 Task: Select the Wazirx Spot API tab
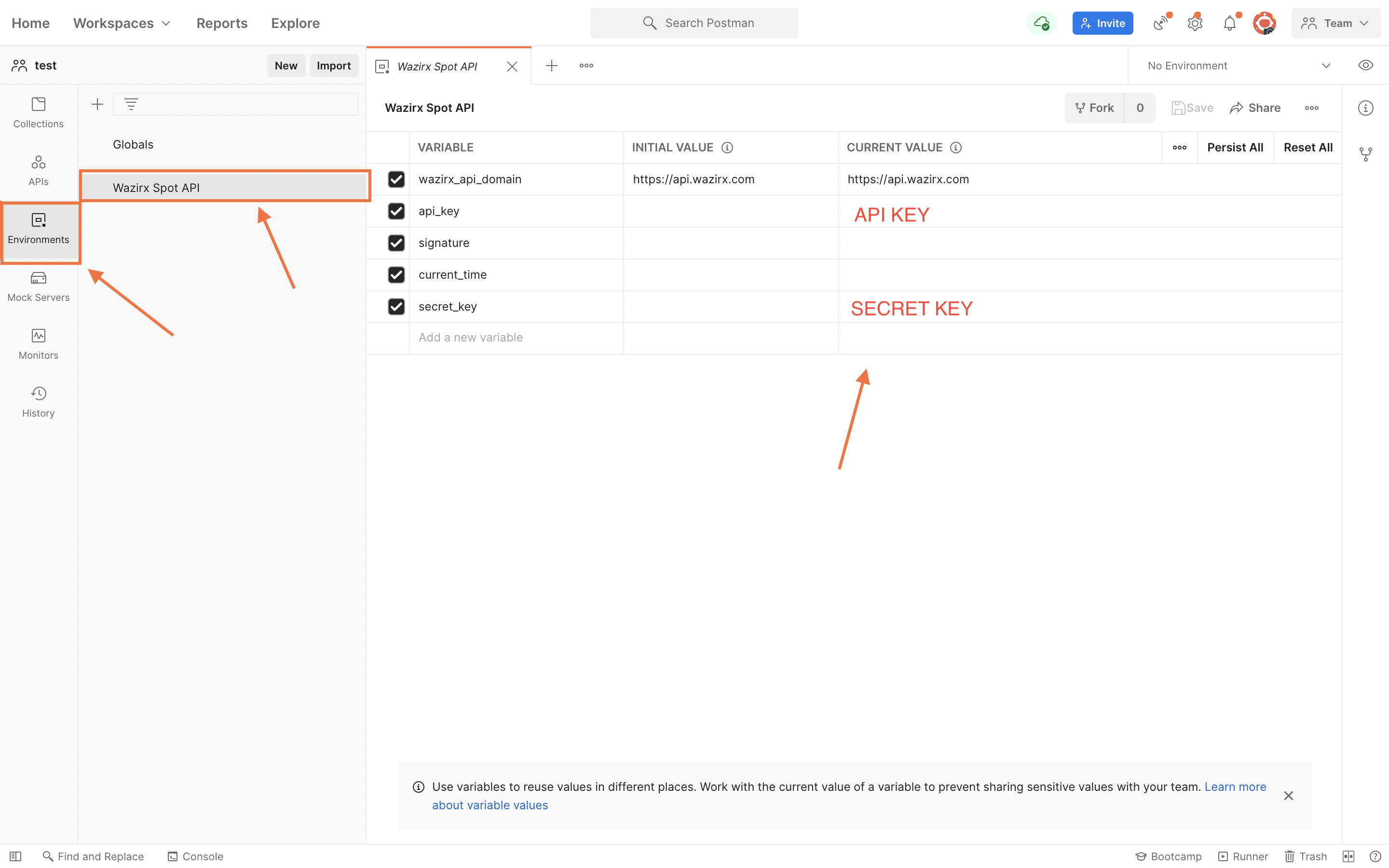(437, 67)
